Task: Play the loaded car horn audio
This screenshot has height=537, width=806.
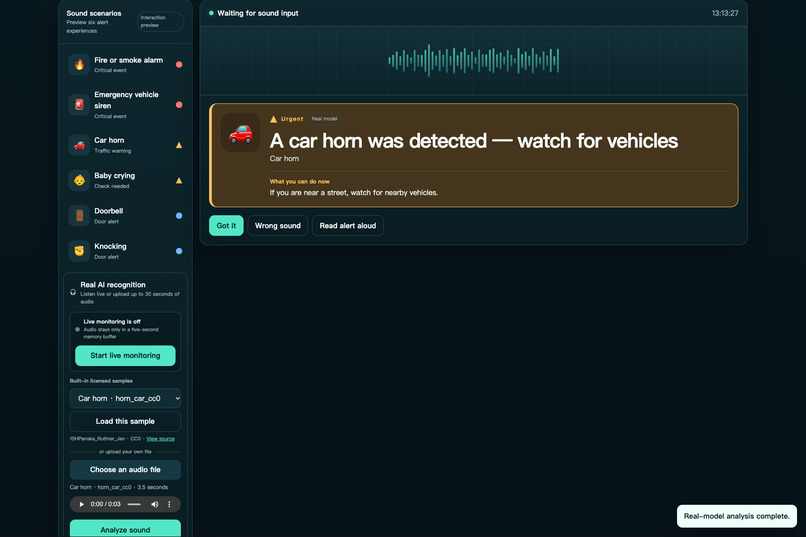Action: [x=81, y=504]
